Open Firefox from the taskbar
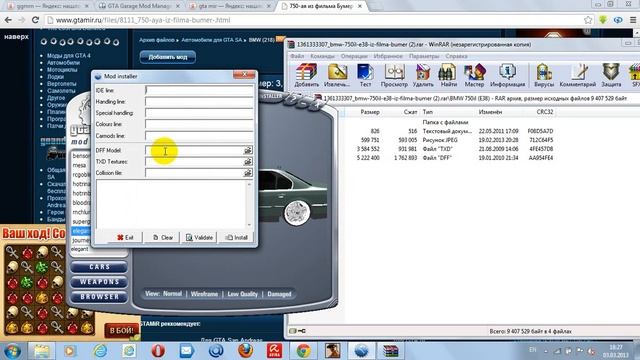 pos(245,351)
